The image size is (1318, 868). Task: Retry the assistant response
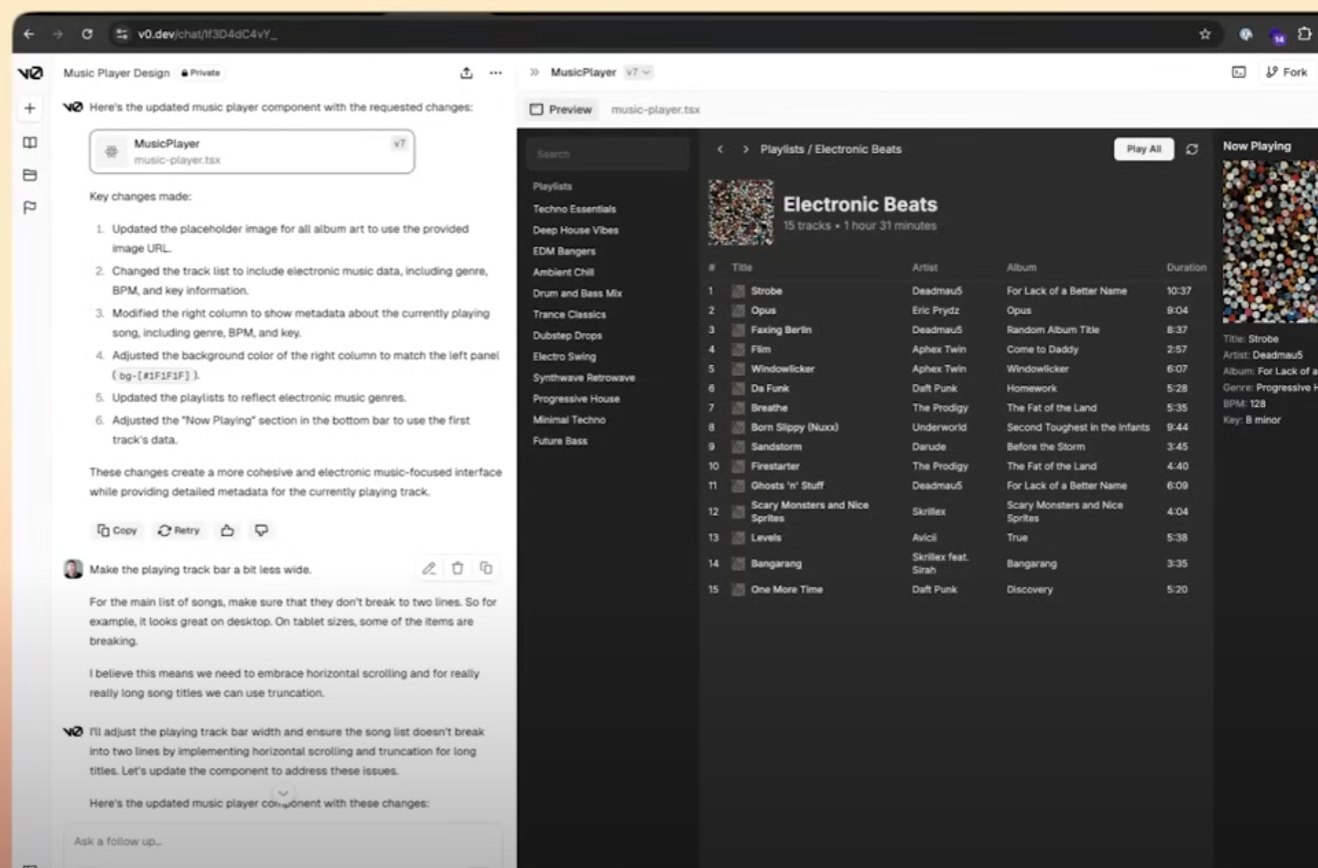[x=179, y=530]
